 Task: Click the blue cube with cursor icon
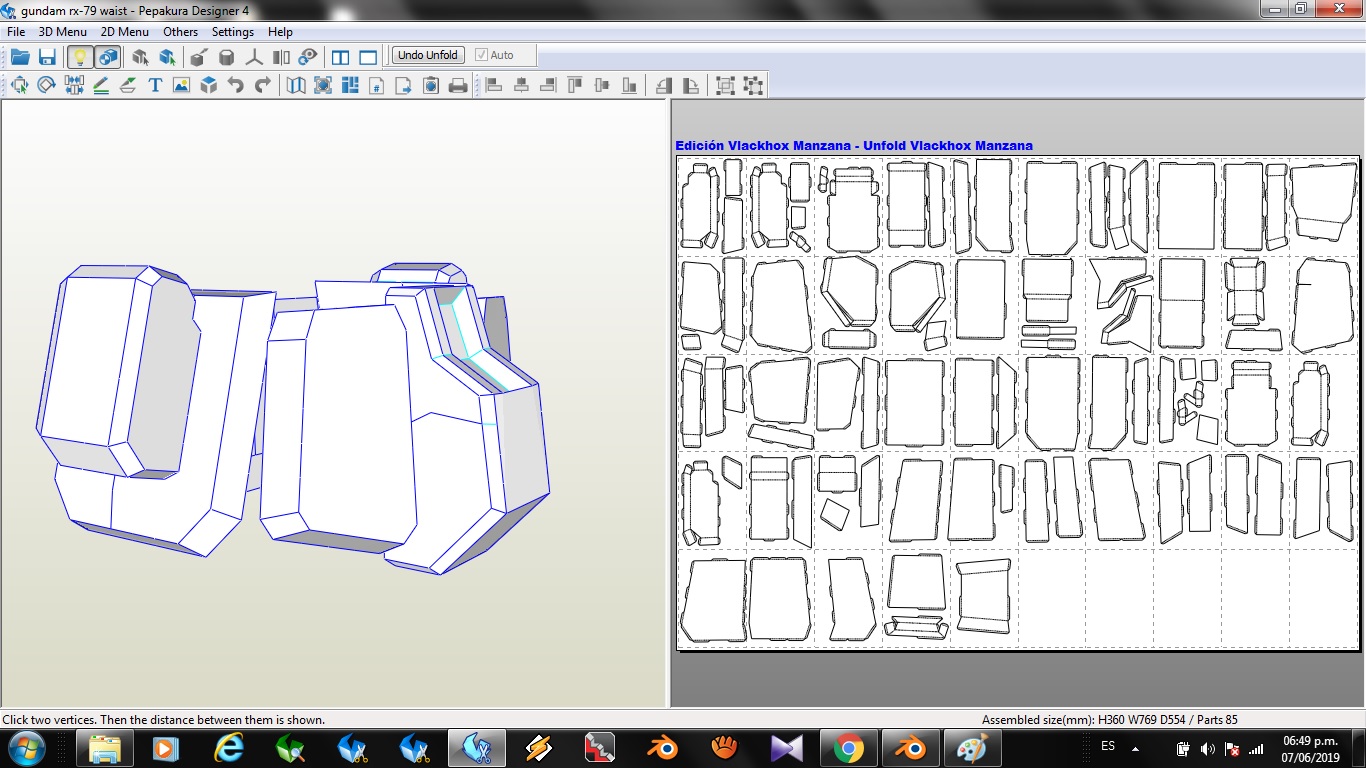point(167,57)
